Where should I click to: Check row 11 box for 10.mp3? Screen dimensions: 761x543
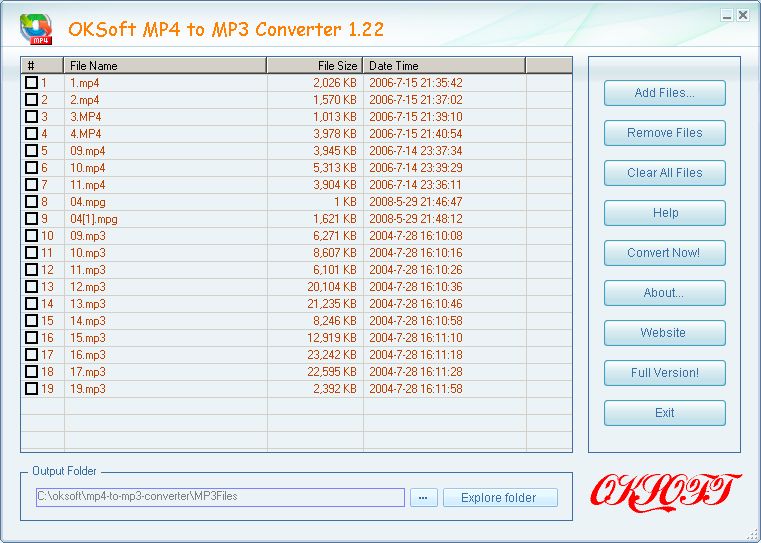(32, 252)
